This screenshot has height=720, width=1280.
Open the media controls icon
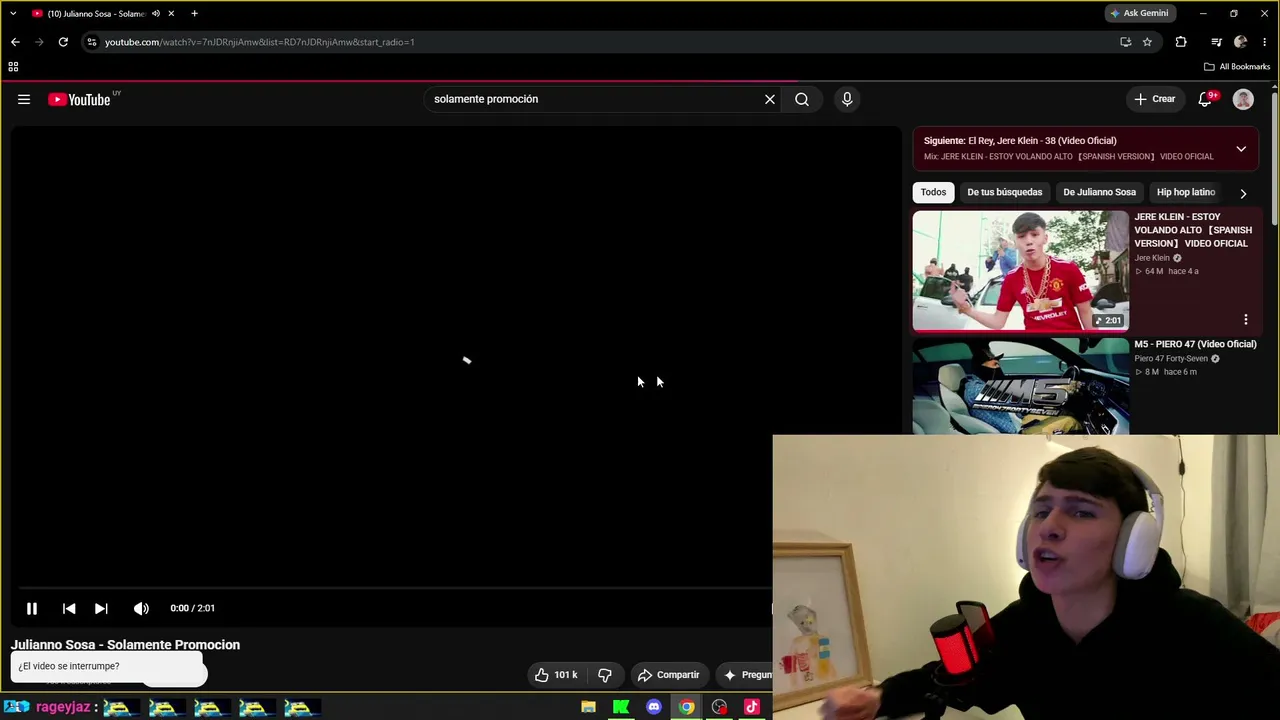coord(1216,42)
